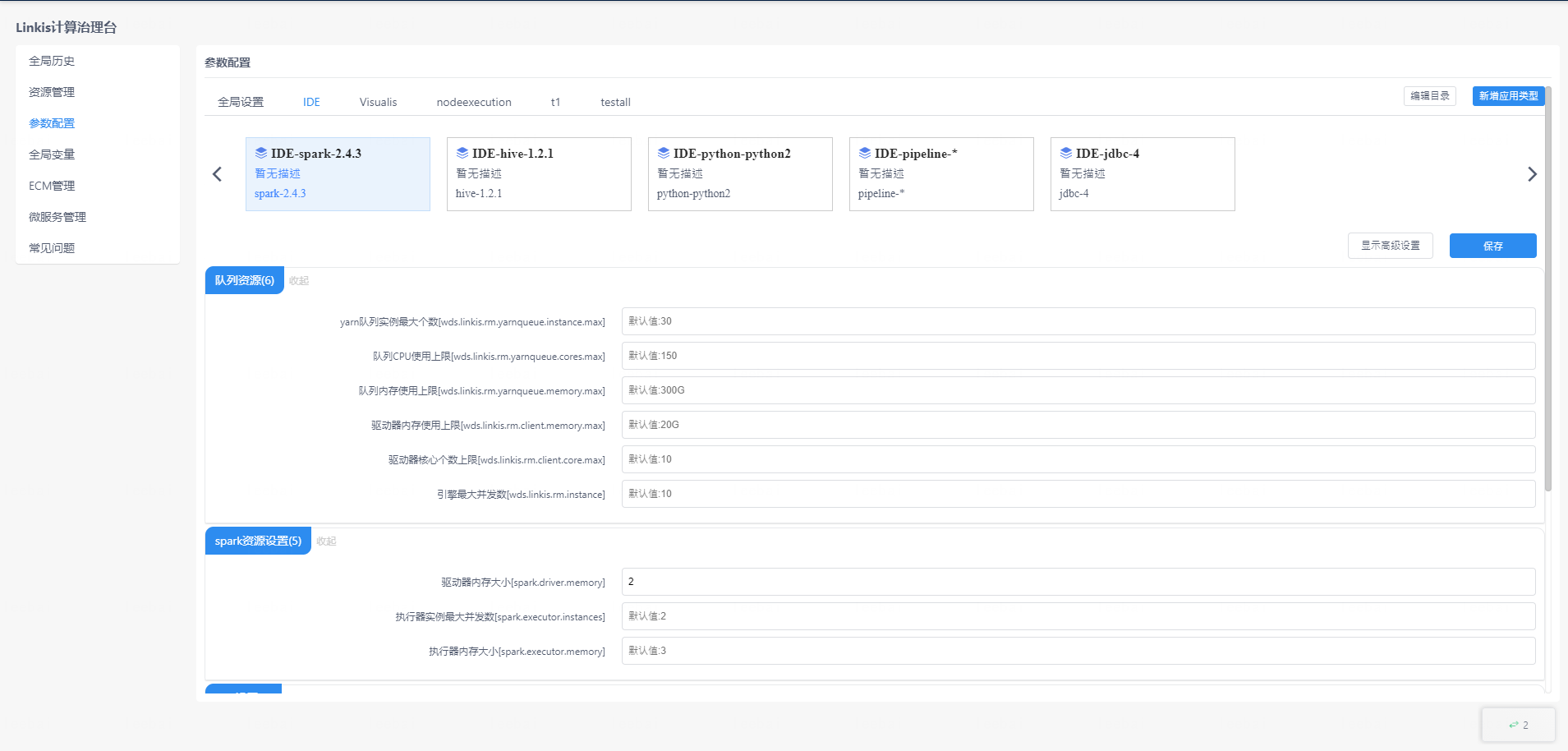
Task: Switch to the Visualis tab
Action: [x=378, y=102]
